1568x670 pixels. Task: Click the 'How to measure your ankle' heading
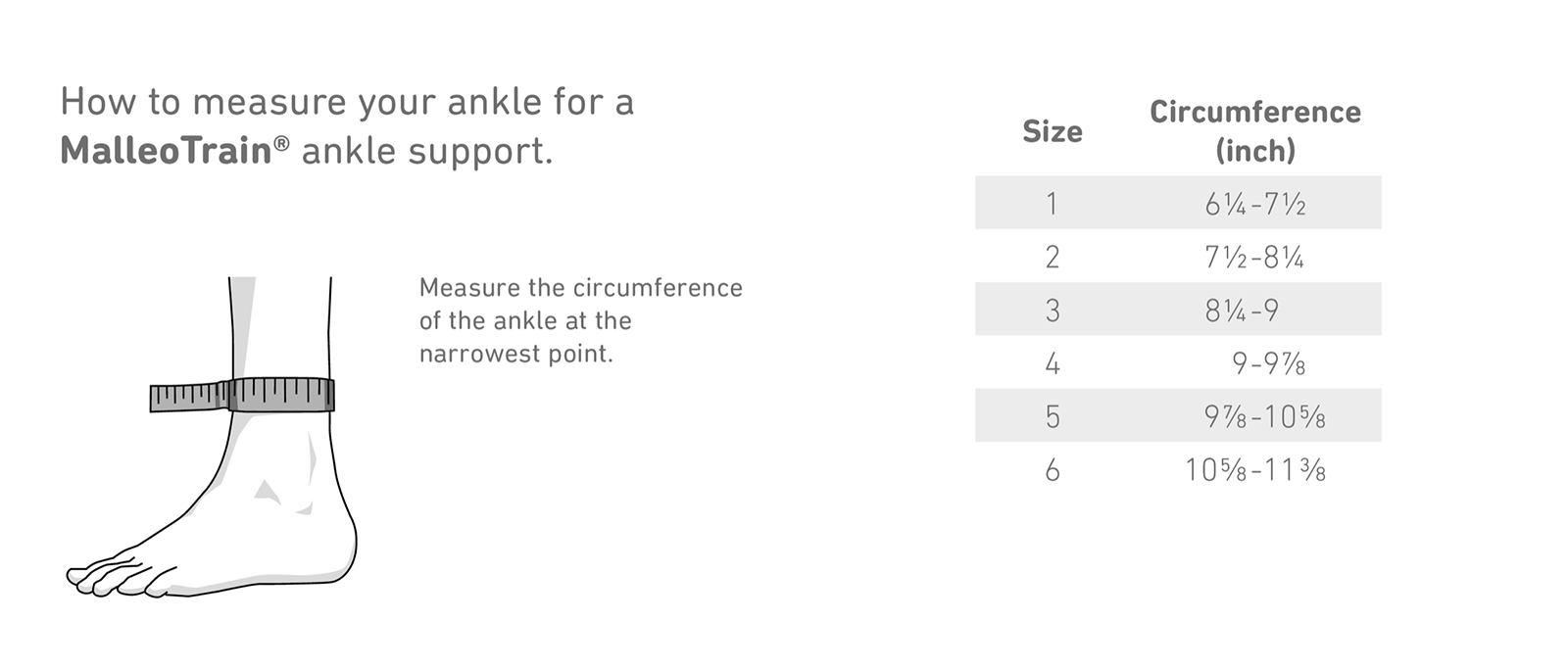click(x=347, y=102)
